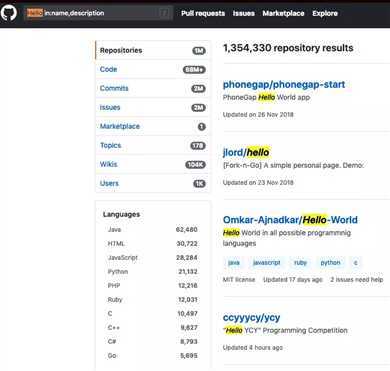
Task: Open jlord/hello repository
Action: [246, 153]
